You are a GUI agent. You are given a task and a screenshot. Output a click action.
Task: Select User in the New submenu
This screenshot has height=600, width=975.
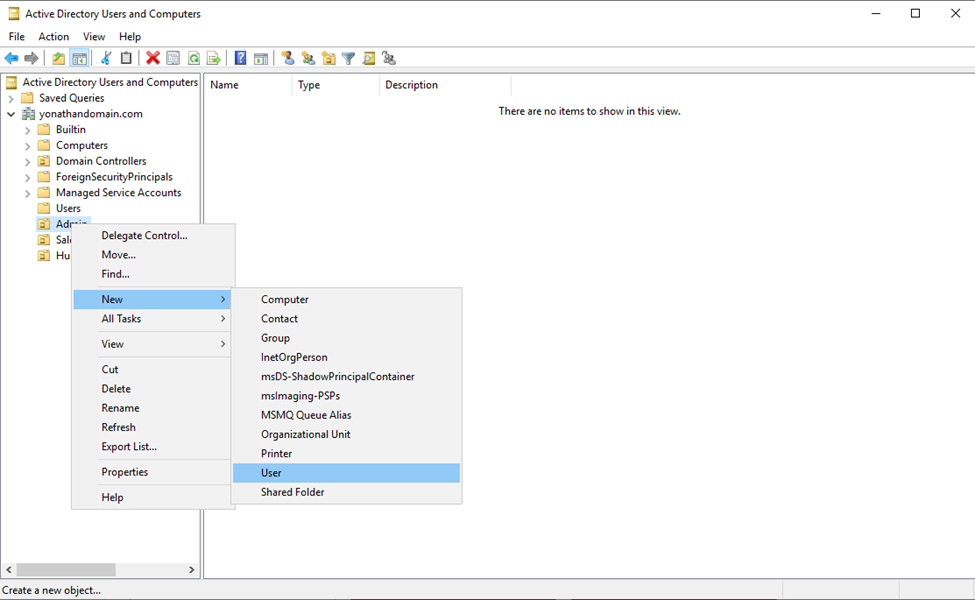pos(346,473)
